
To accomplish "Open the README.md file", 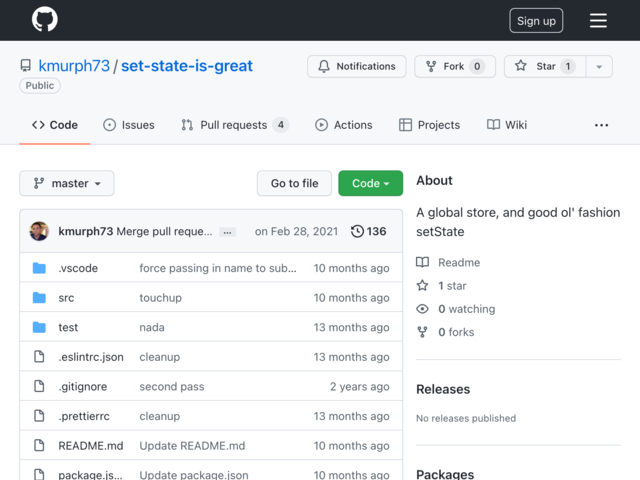I will coord(91,446).
